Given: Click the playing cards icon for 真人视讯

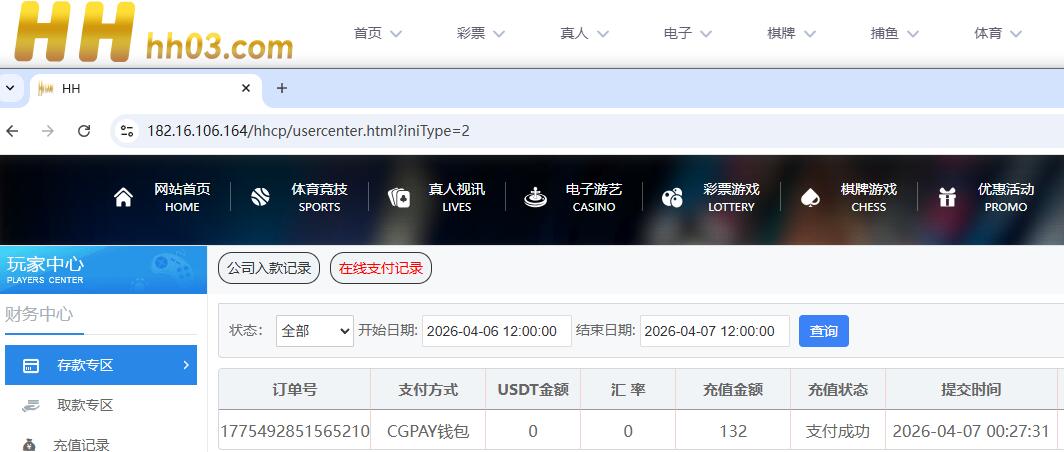Looking at the screenshot, I should (x=399, y=197).
